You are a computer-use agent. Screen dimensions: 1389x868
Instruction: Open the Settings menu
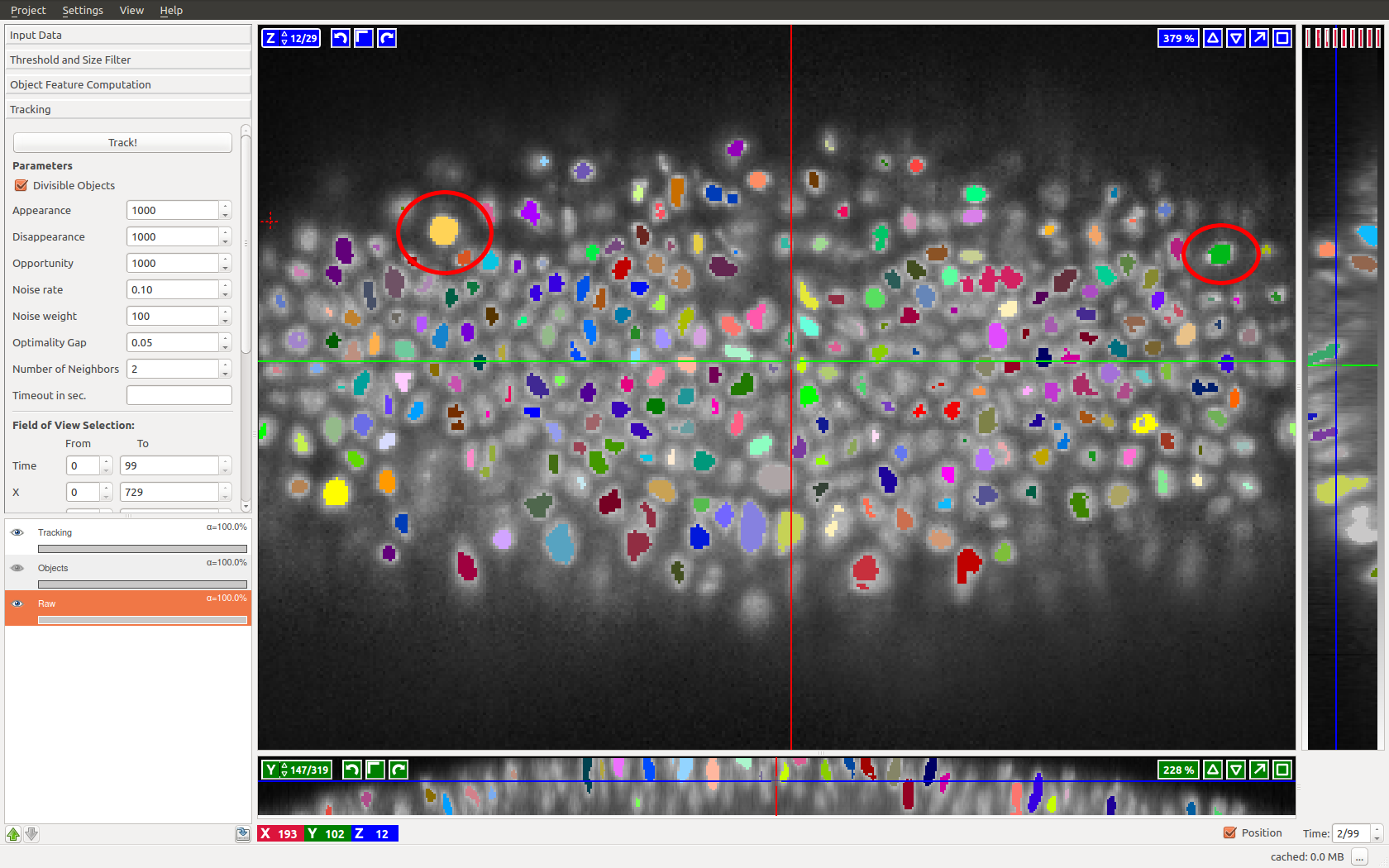83,10
